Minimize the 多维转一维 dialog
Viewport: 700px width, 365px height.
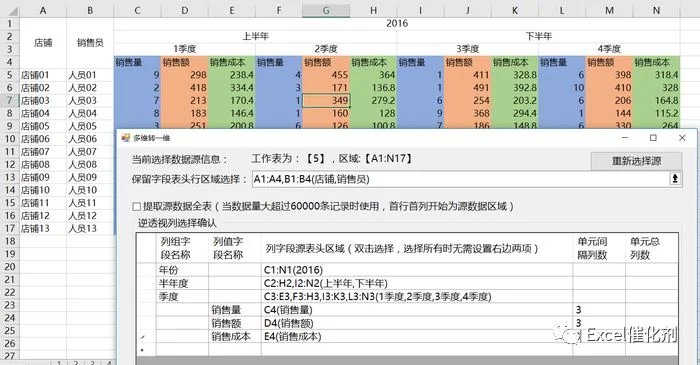(x=625, y=138)
